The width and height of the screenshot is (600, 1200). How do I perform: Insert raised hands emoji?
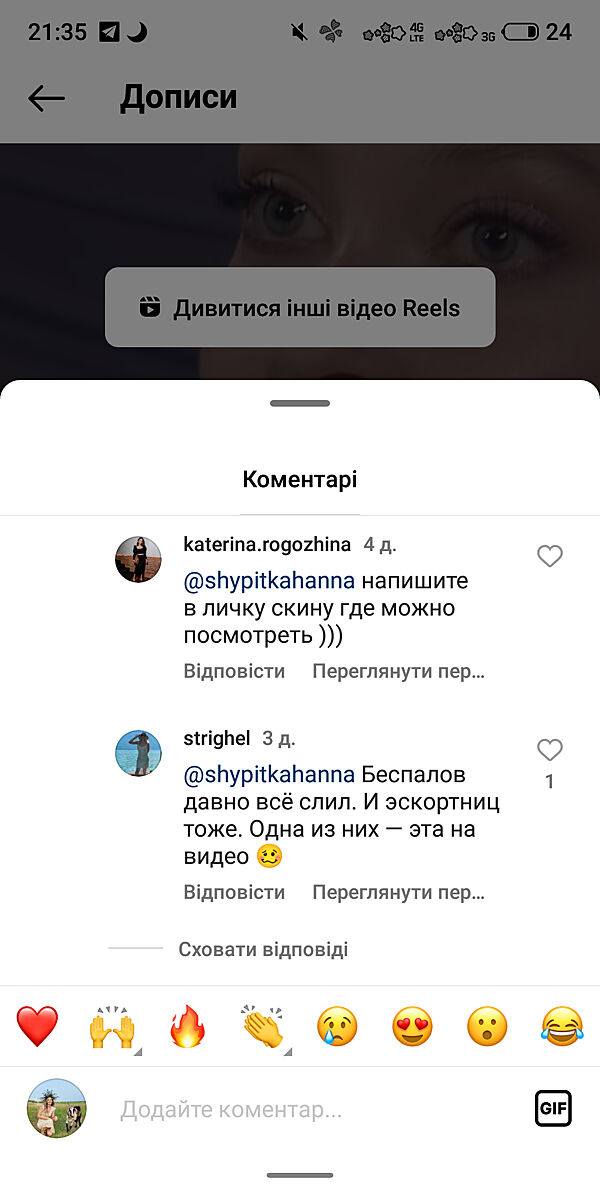(x=112, y=1027)
